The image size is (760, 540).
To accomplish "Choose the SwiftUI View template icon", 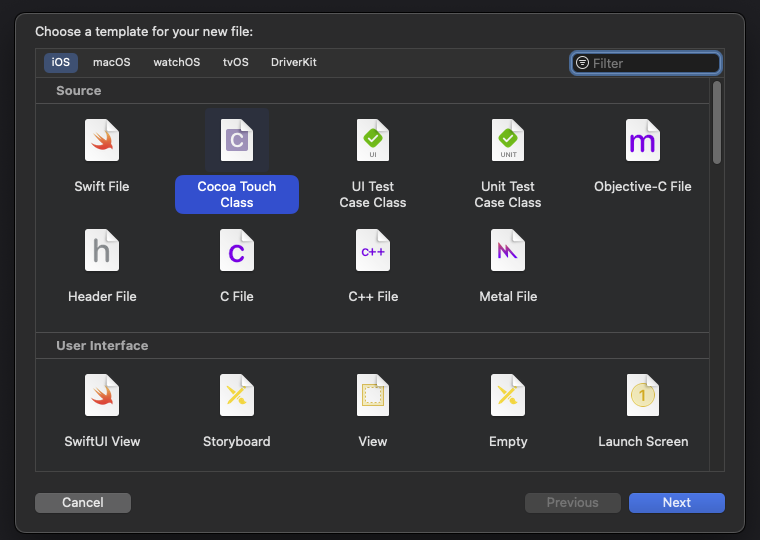I will [102, 395].
